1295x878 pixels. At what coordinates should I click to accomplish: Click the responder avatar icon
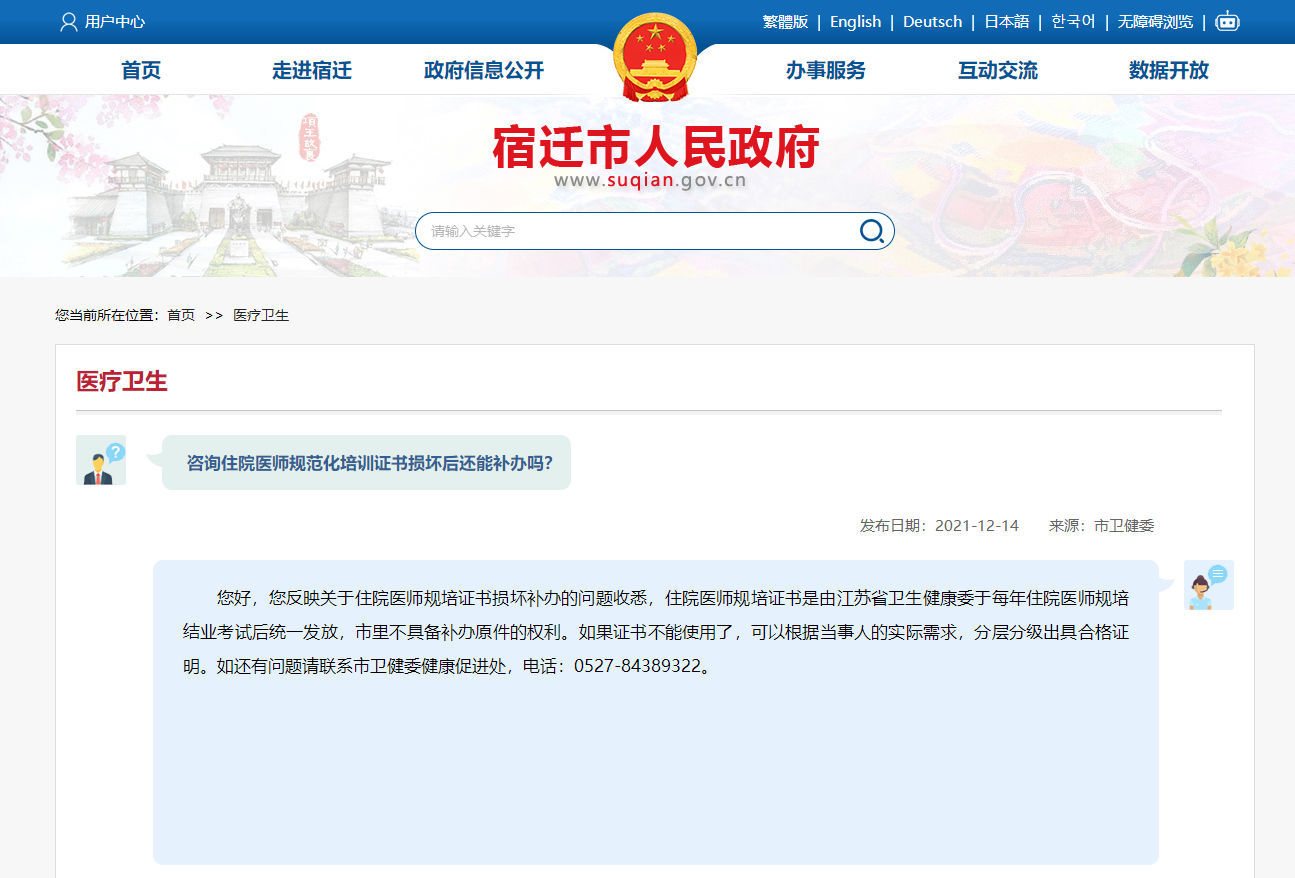1208,585
